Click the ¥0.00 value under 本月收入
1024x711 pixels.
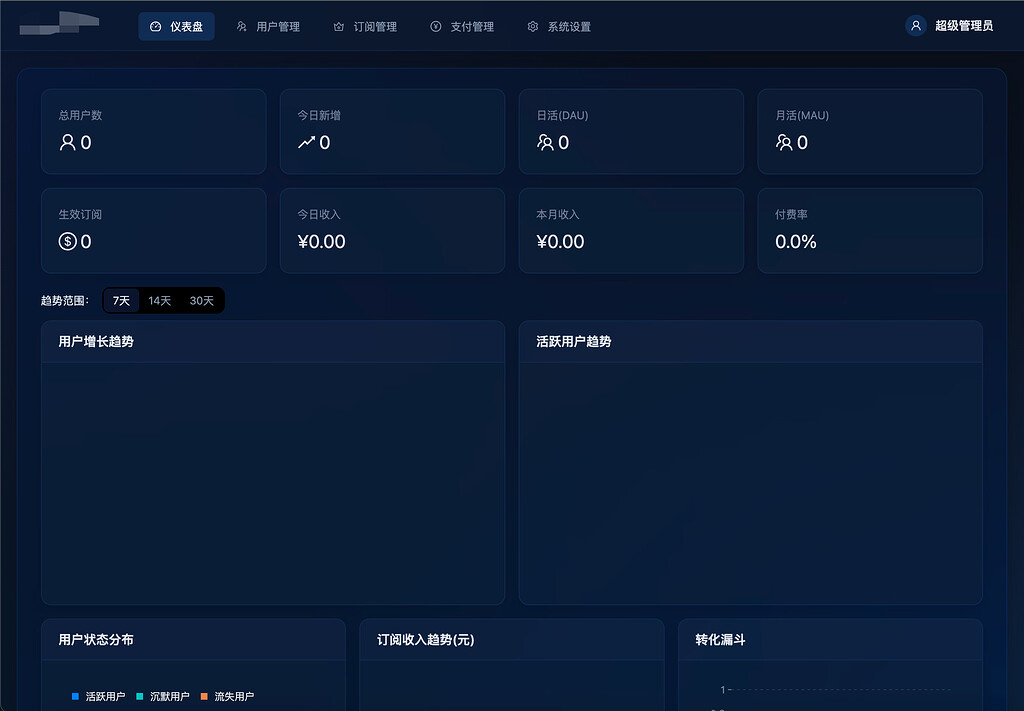click(x=560, y=242)
